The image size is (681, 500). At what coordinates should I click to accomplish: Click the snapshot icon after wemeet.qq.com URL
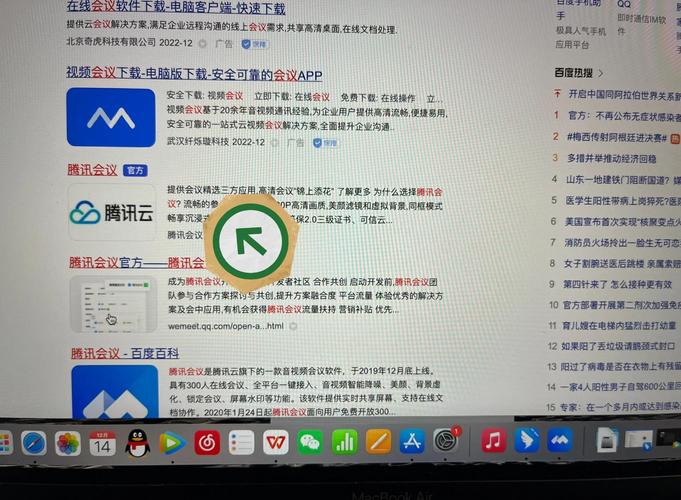click(x=294, y=326)
